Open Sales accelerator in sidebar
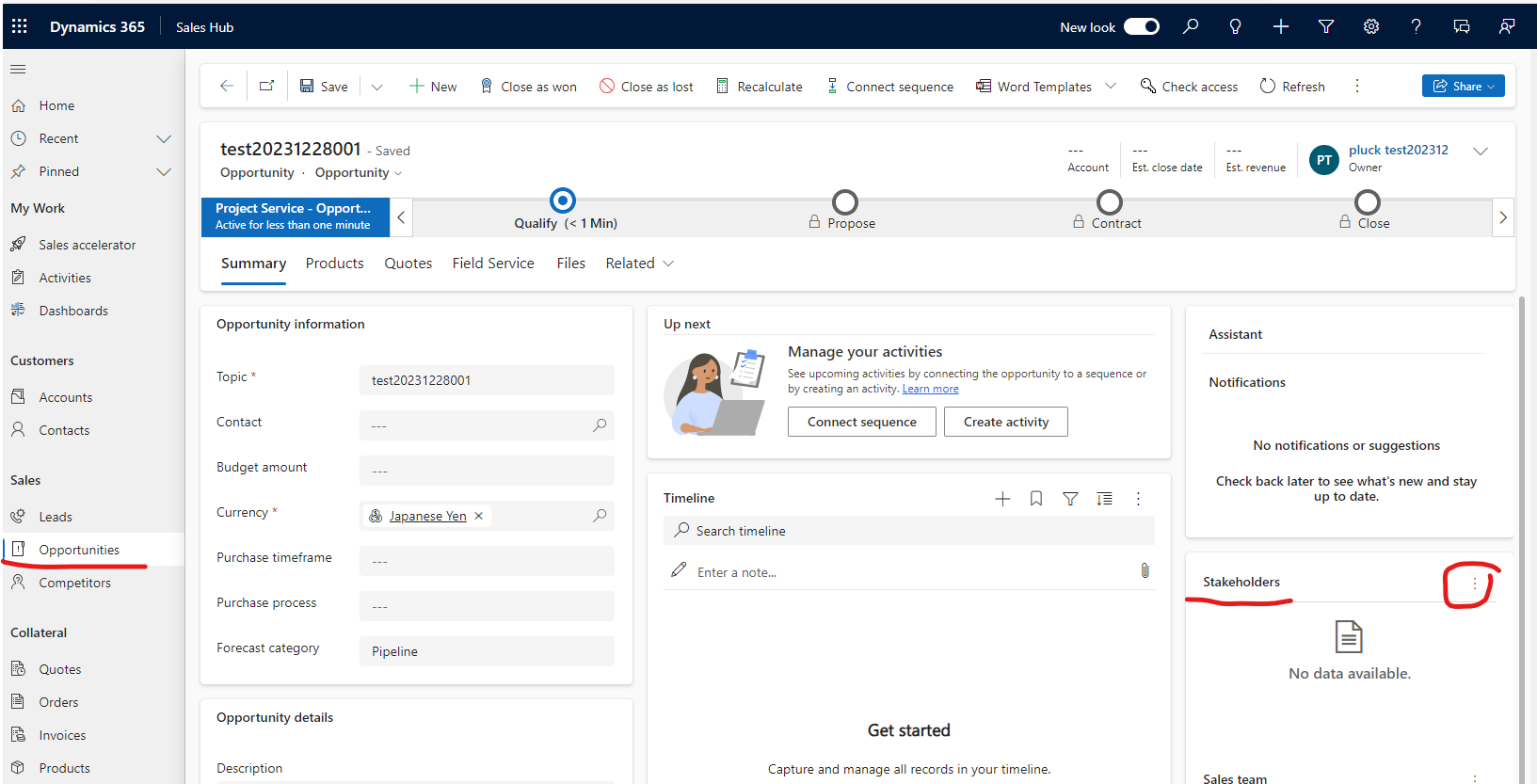 [88, 245]
